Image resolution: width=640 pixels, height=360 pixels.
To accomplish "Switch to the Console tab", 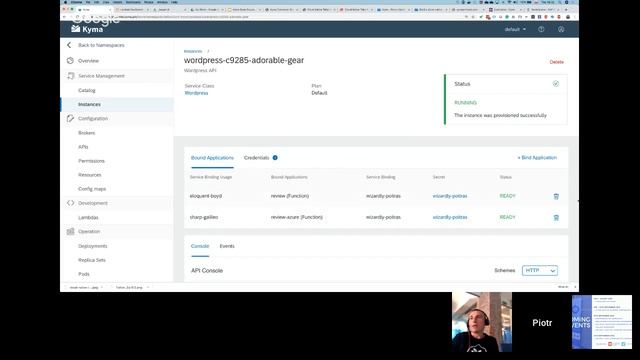I will click(200, 246).
